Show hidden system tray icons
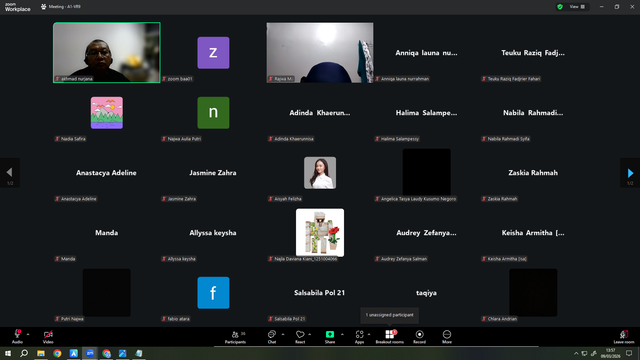The width and height of the screenshot is (640, 360). 576,353
